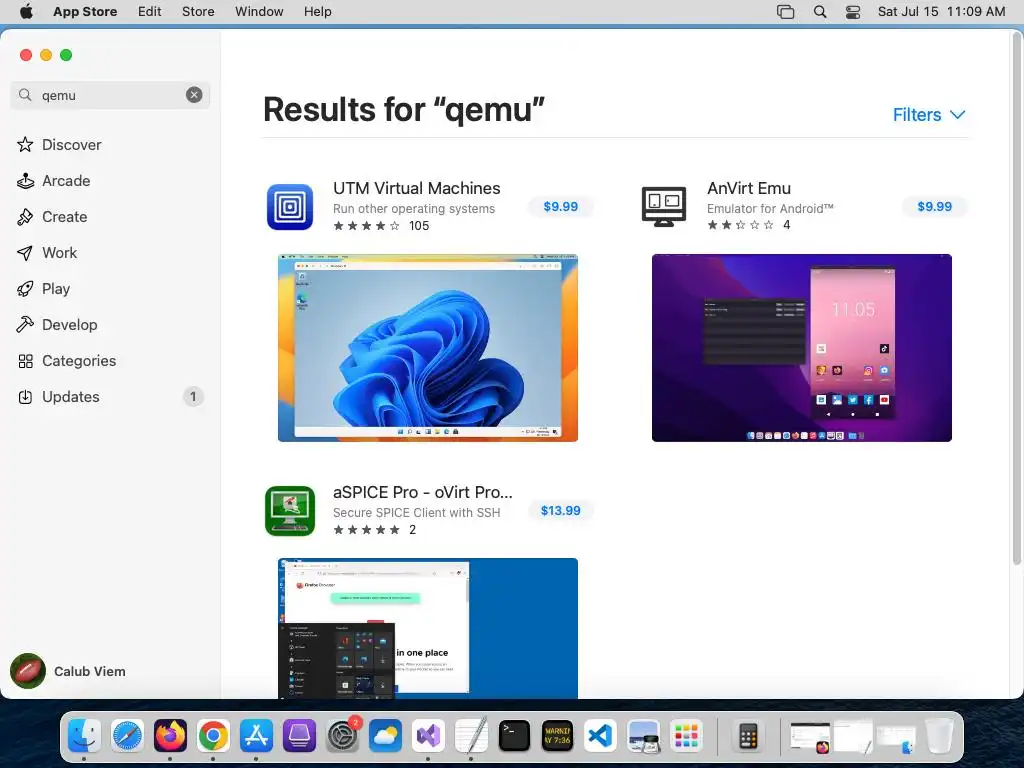Focus the qemu search input field
Viewport: 1024px width, 768px height.
pyautogui.click(x=111, y=95)
